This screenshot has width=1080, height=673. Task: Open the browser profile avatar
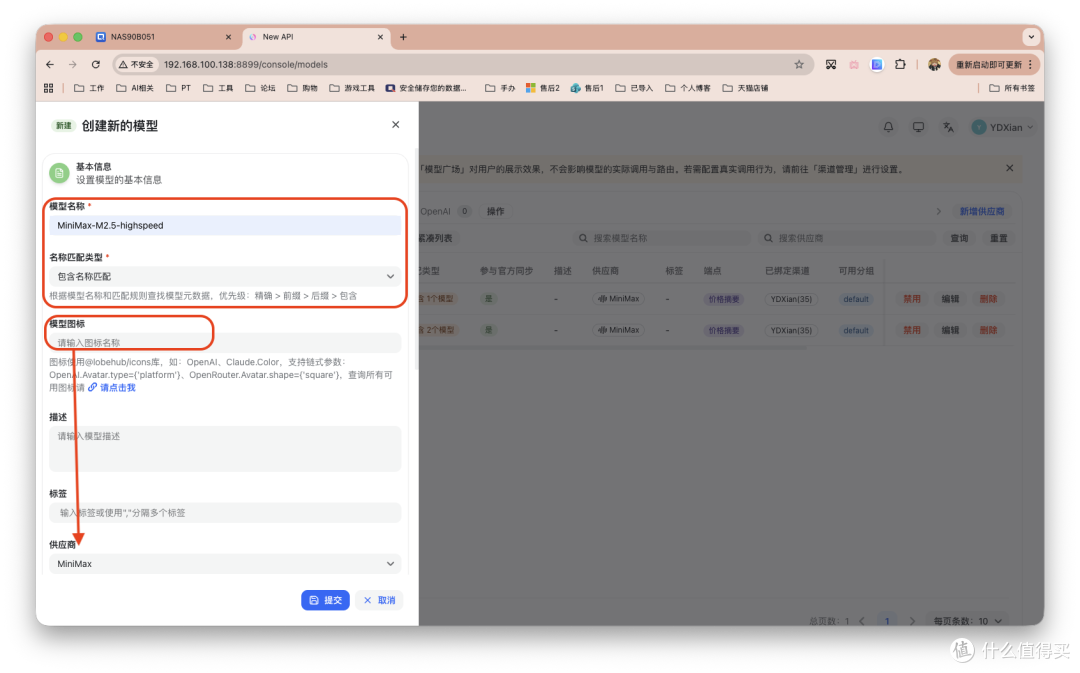[934, 64]
